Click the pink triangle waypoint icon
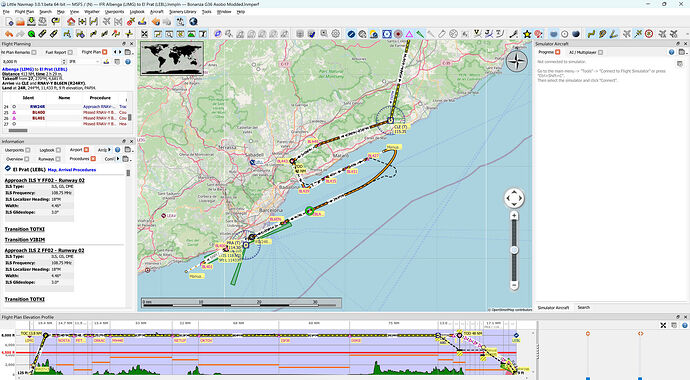690x380 pixels. (409, 34)
